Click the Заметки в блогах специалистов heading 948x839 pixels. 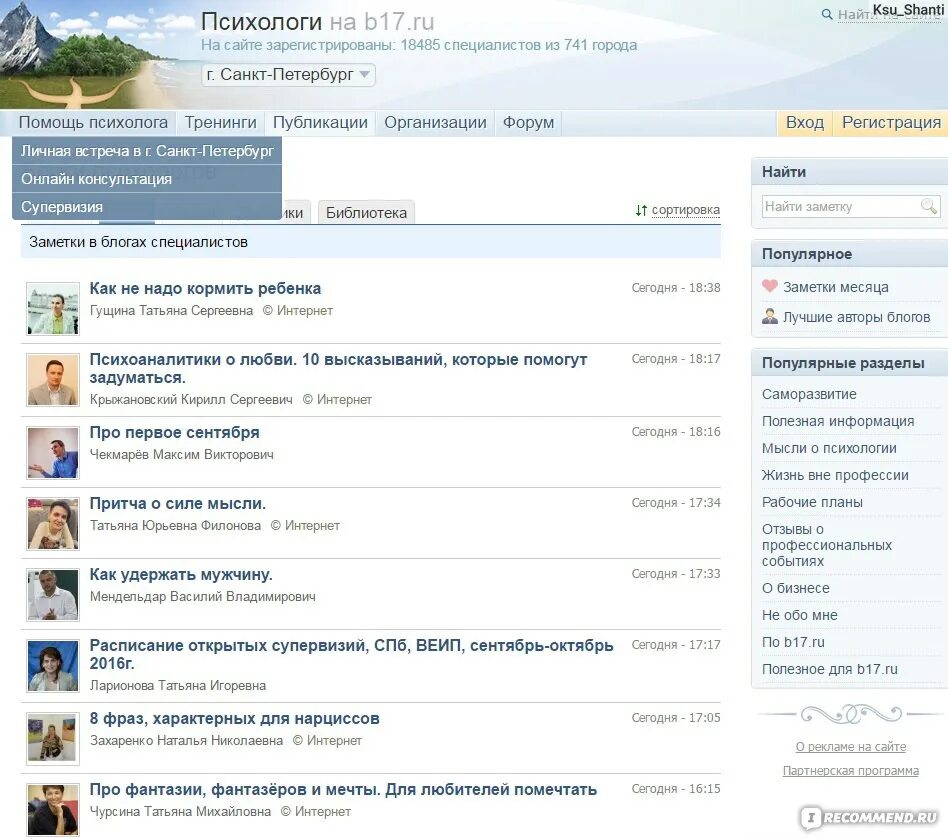(138, 242)
